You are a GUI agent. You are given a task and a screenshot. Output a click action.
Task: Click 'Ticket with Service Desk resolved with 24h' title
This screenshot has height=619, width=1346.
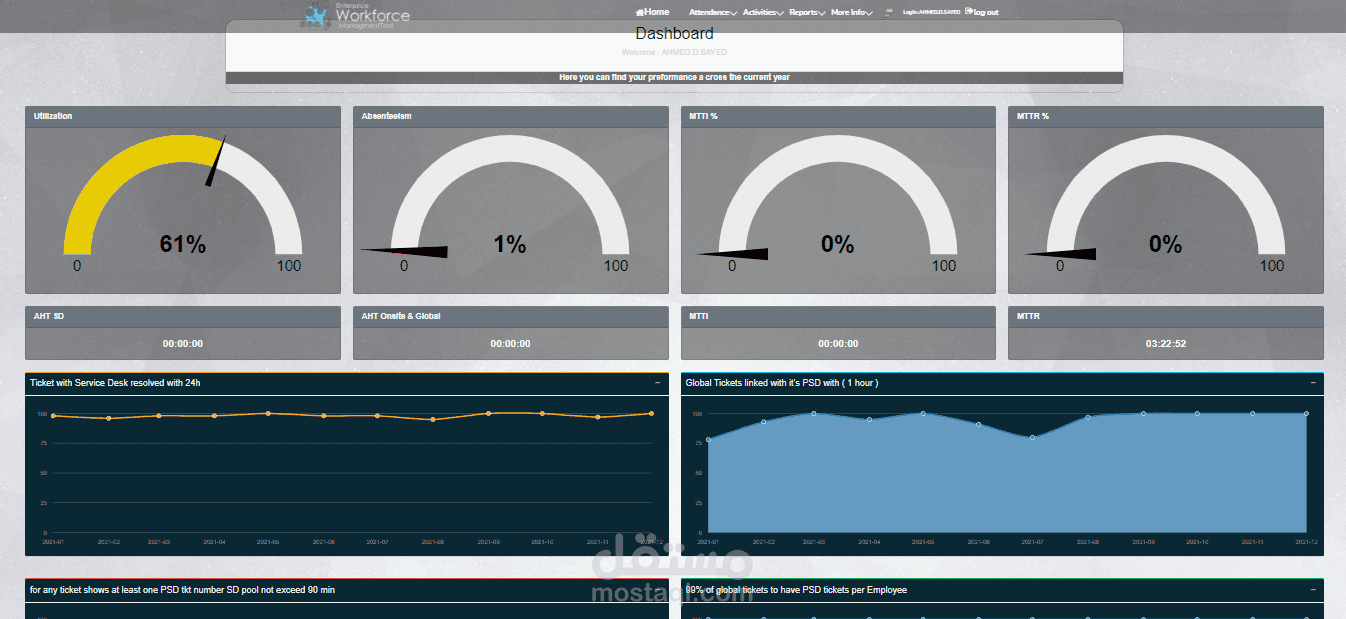tap(115, 383)
